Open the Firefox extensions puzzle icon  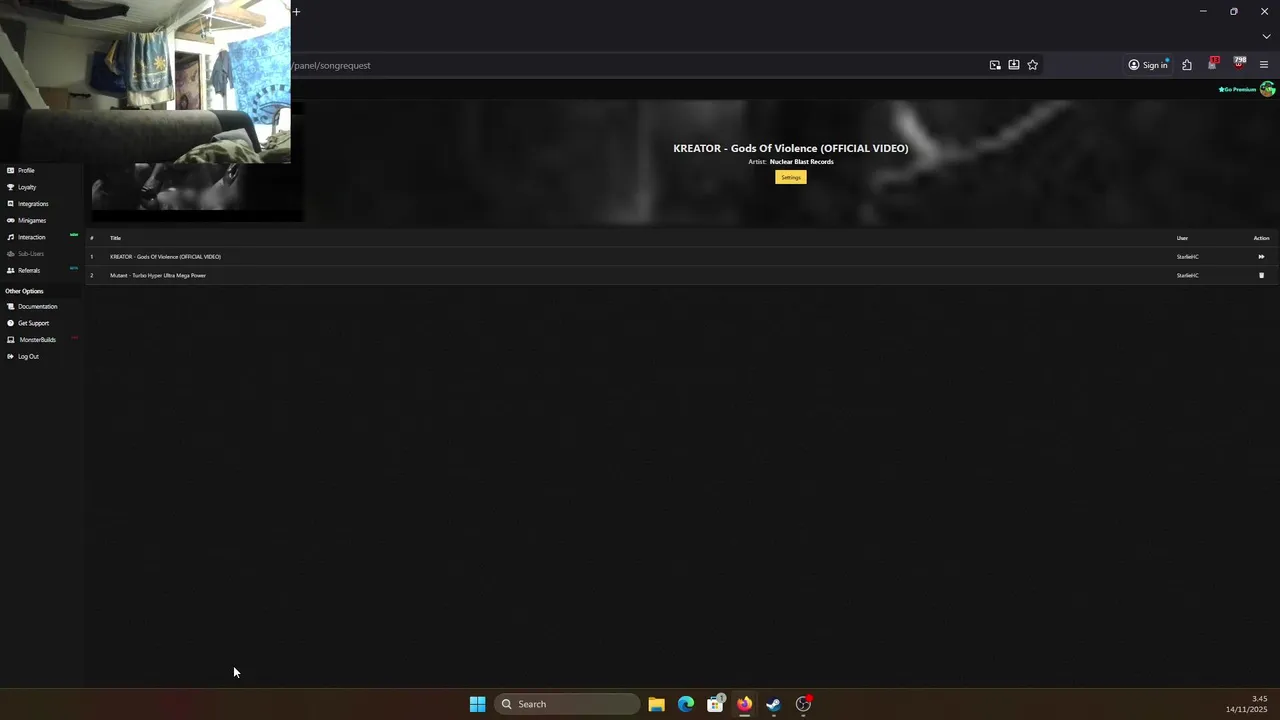point(1187,65)
